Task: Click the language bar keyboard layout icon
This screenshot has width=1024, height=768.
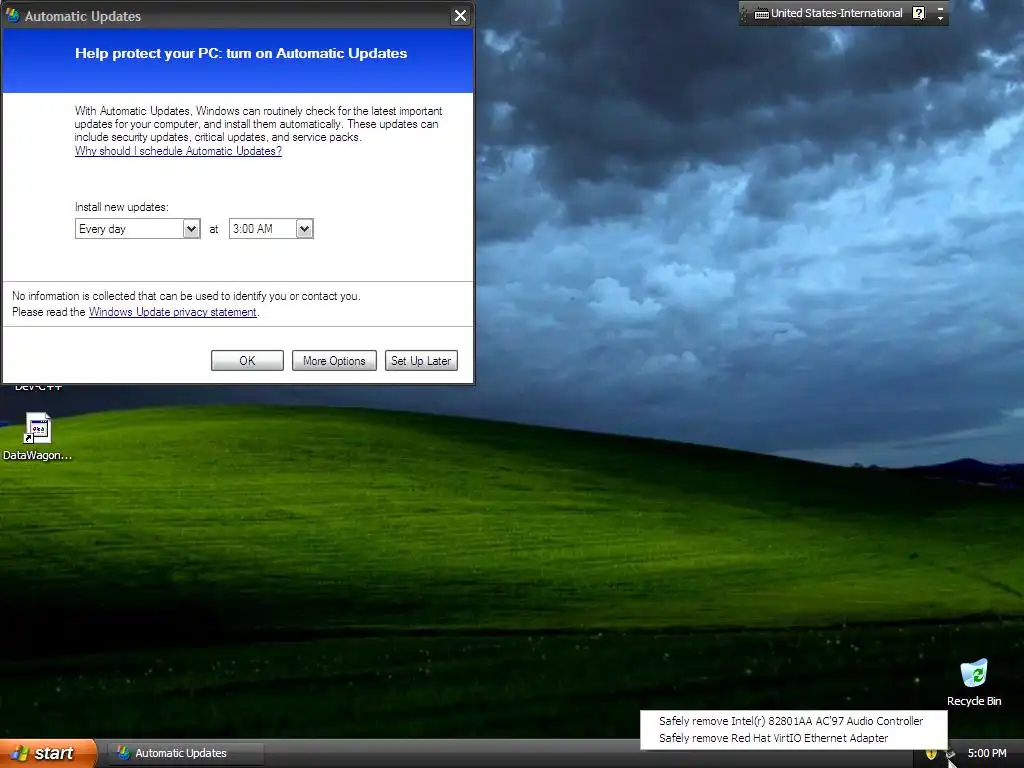Action: tap(761, 14)
